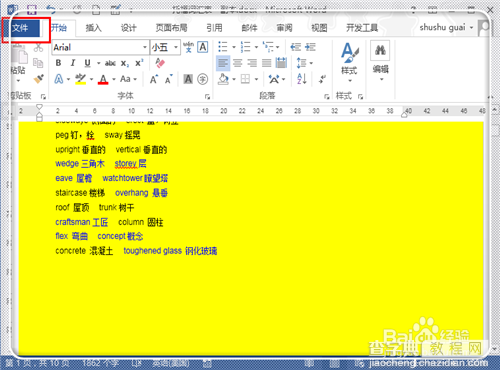Apply the yellow text highlight color

(80, 79)
